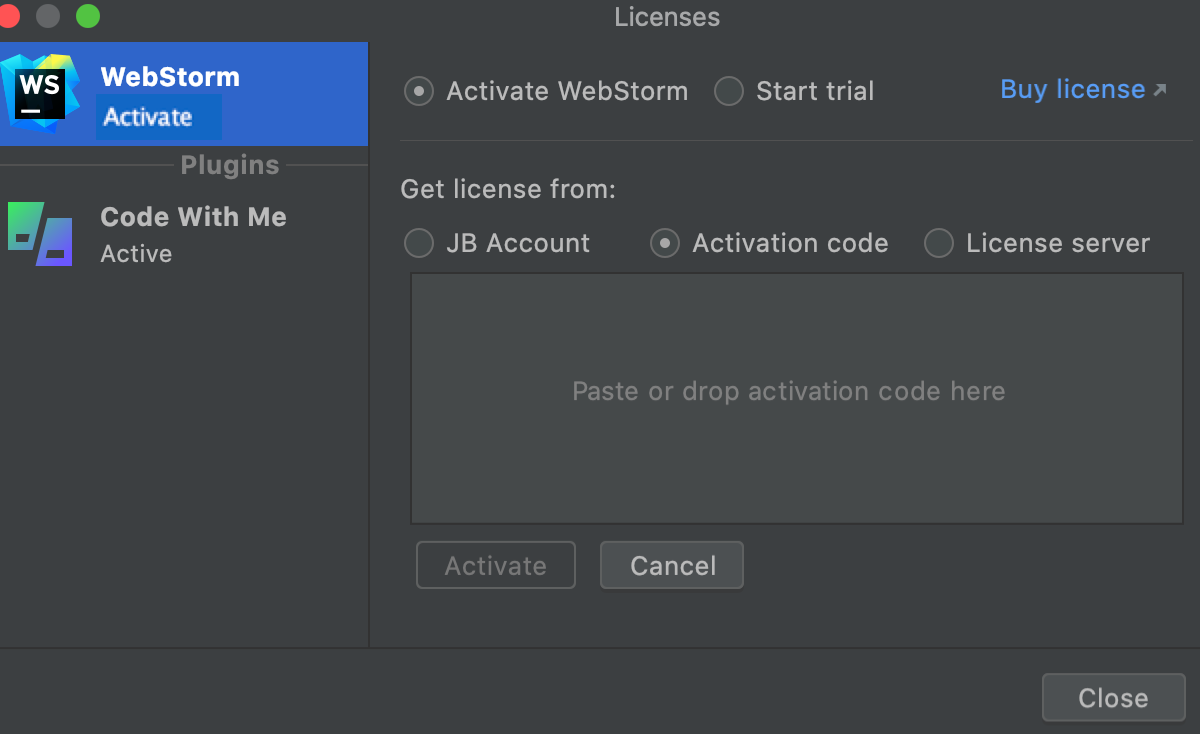Image resolution: width=1200 pixels, height=734 pixels.
Task: Click the Active status under Code With Me
Action: point(136,254)
